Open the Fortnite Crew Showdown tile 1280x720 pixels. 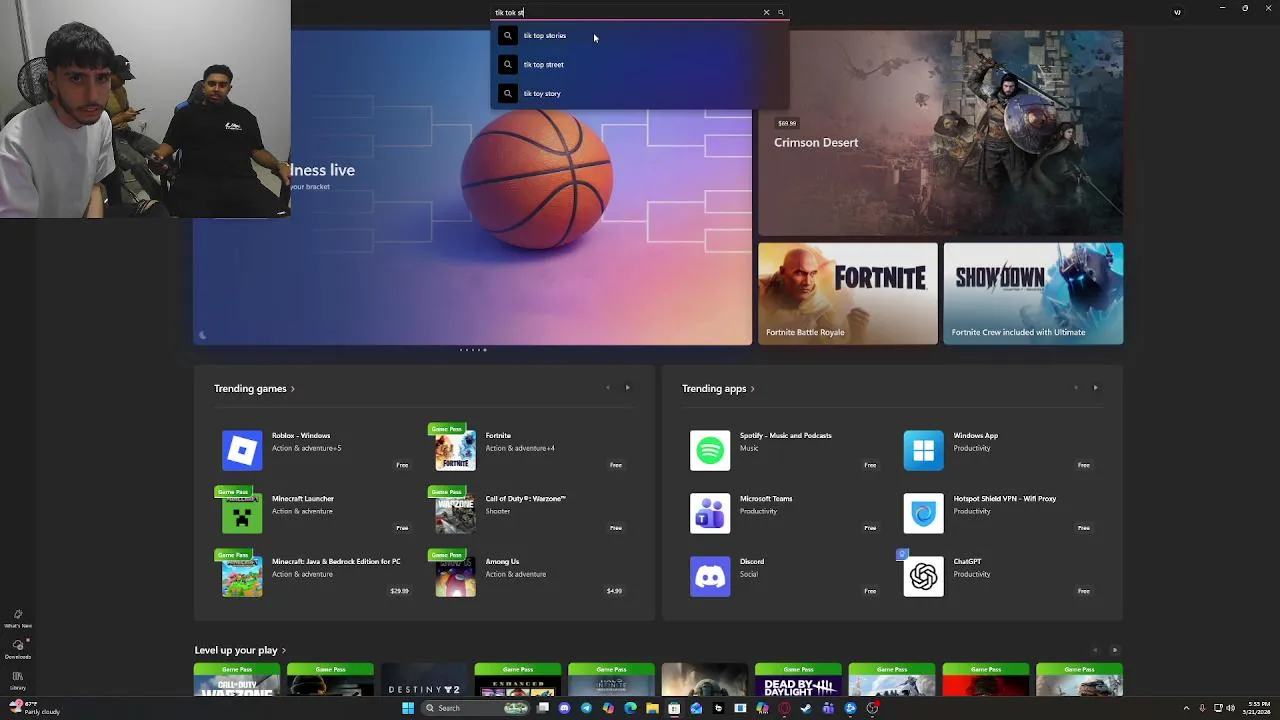coord(1033,294)
